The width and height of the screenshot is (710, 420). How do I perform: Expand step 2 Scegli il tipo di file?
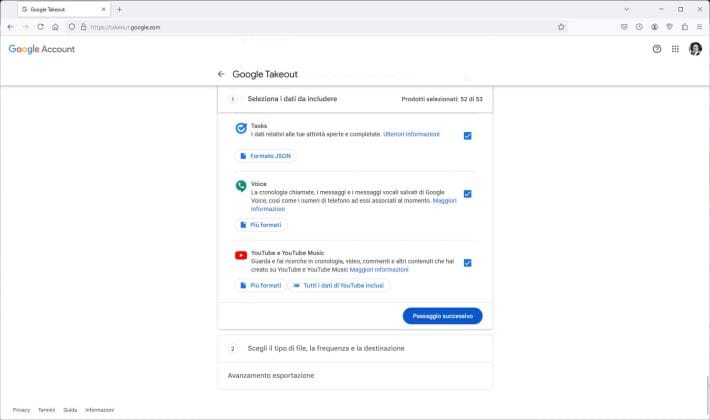click(355, 348)
